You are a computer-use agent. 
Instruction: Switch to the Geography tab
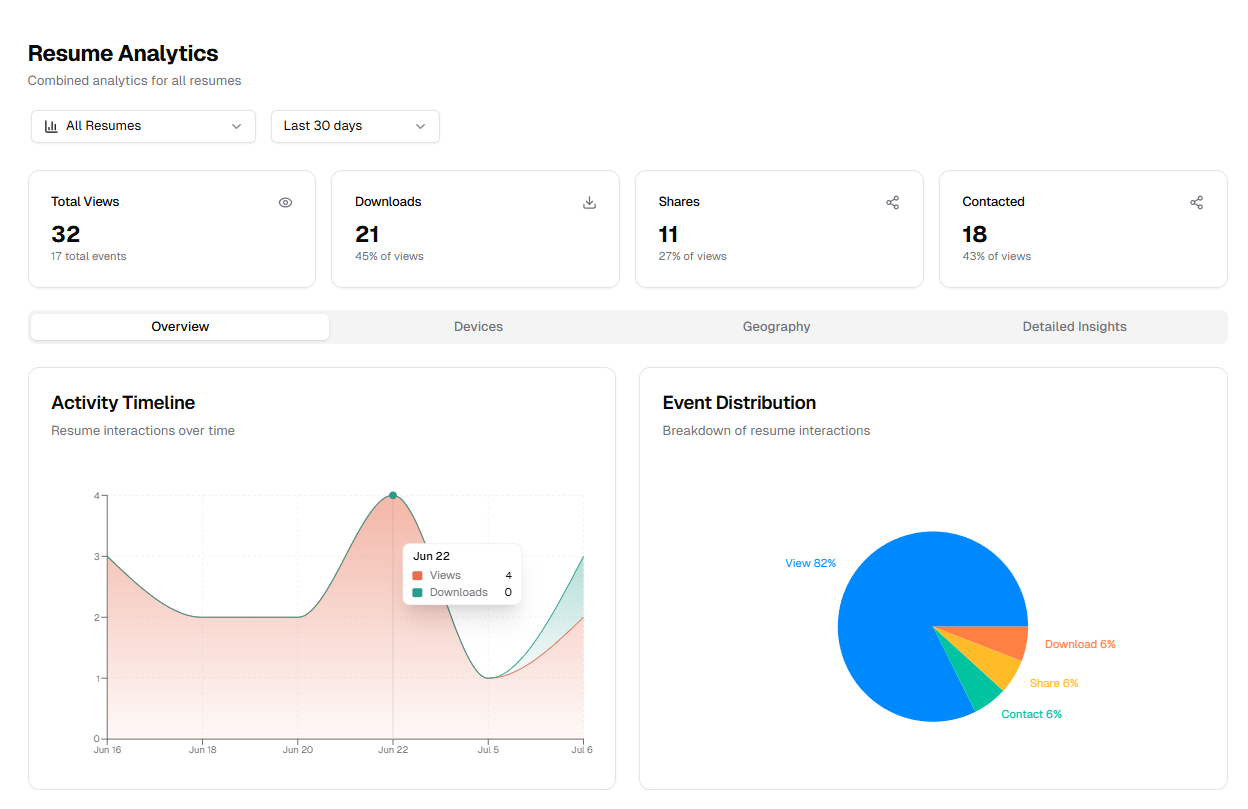pos(776,327)
